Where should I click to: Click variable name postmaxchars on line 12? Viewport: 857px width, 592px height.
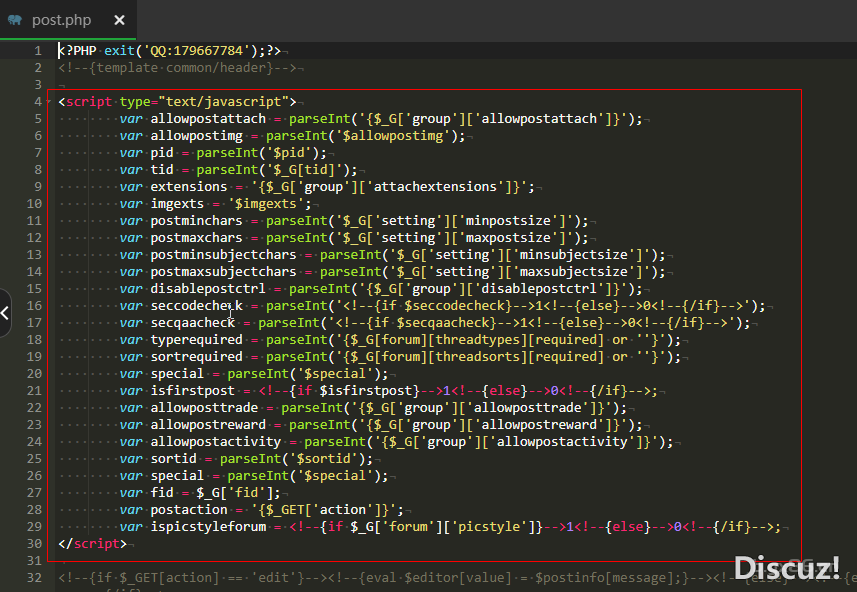pos(197,237)
